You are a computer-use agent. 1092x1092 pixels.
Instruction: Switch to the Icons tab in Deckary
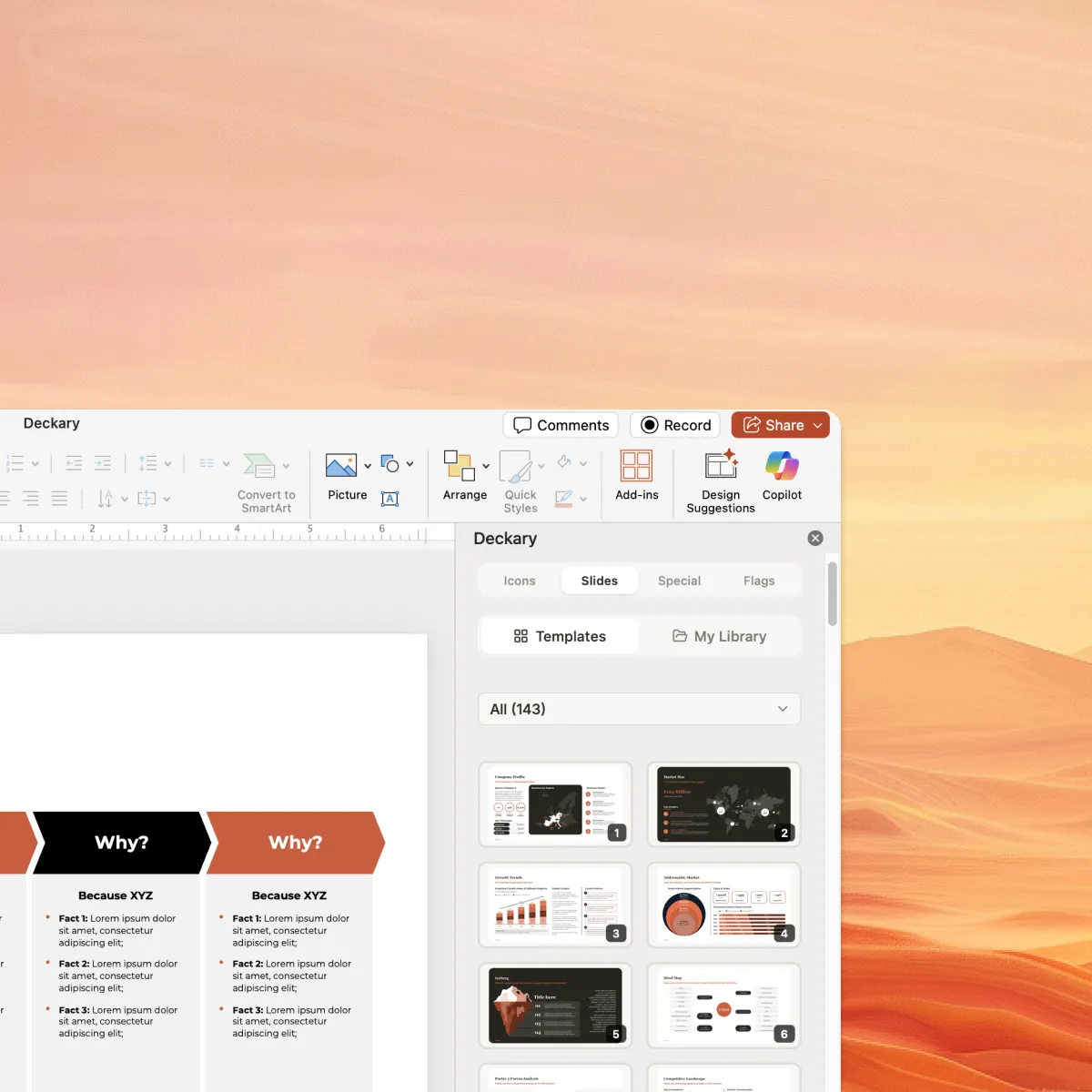519,580
